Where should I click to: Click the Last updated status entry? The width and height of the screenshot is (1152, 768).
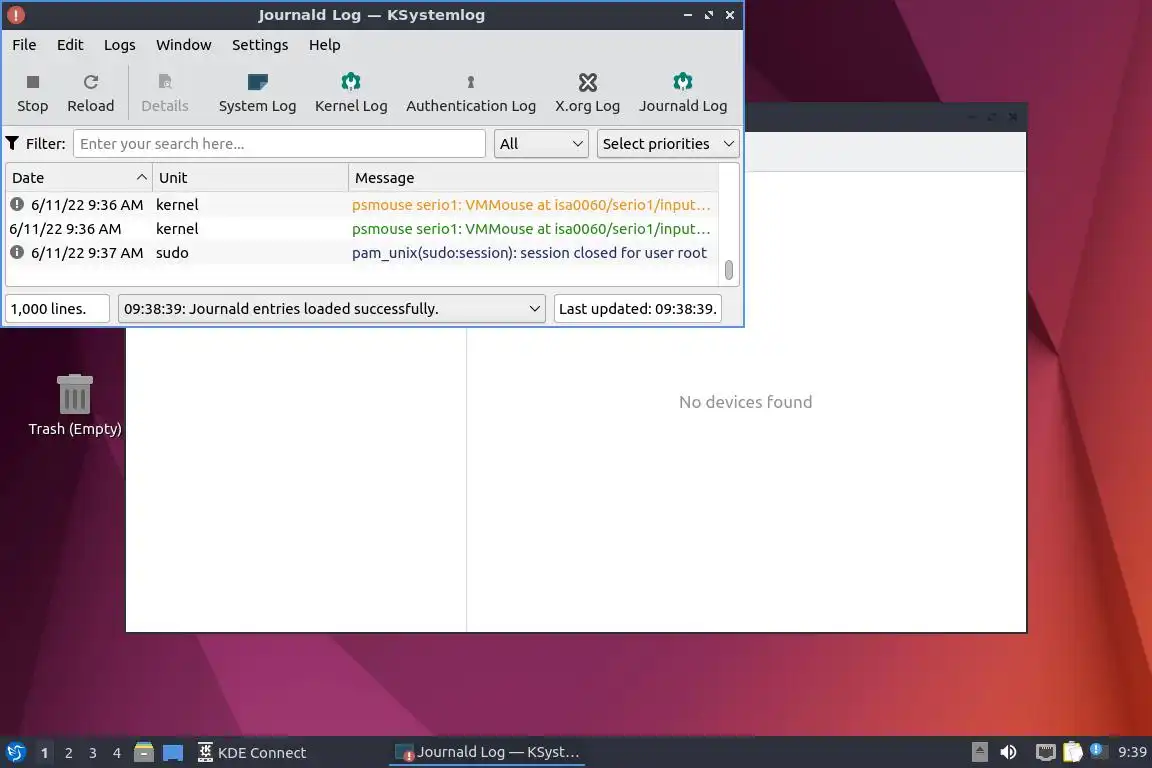click(x=638, y=309)
